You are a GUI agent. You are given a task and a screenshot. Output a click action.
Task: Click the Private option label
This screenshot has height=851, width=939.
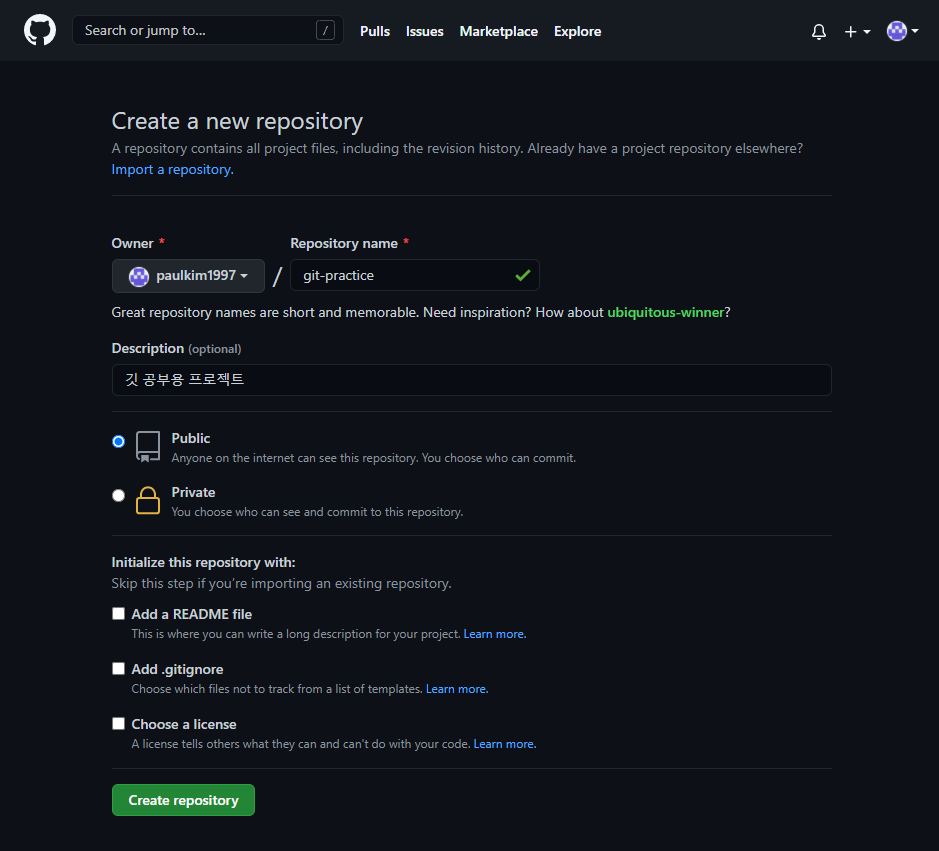(193, 492)
